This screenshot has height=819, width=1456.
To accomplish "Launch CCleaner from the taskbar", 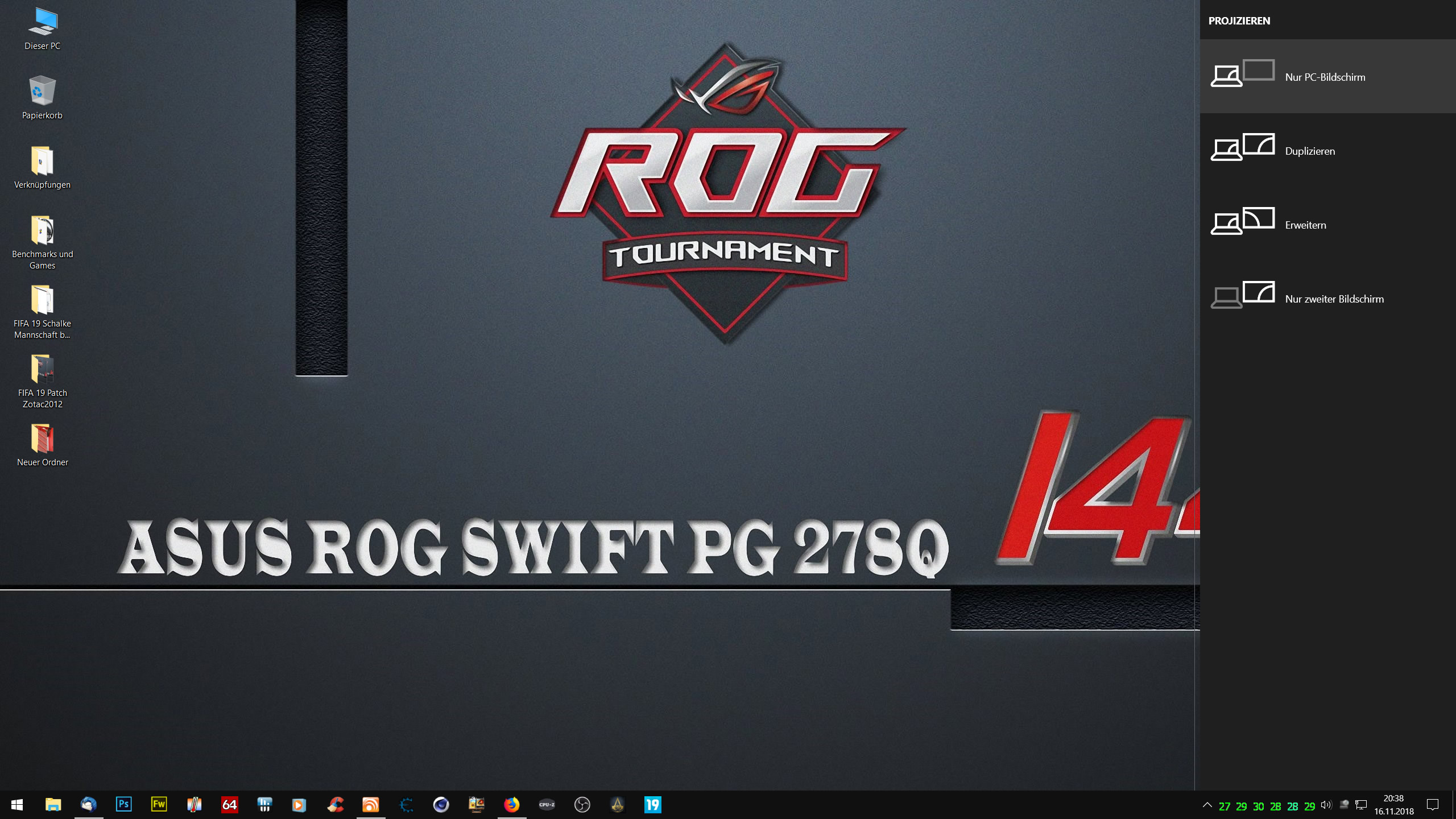I will point(335,804).
